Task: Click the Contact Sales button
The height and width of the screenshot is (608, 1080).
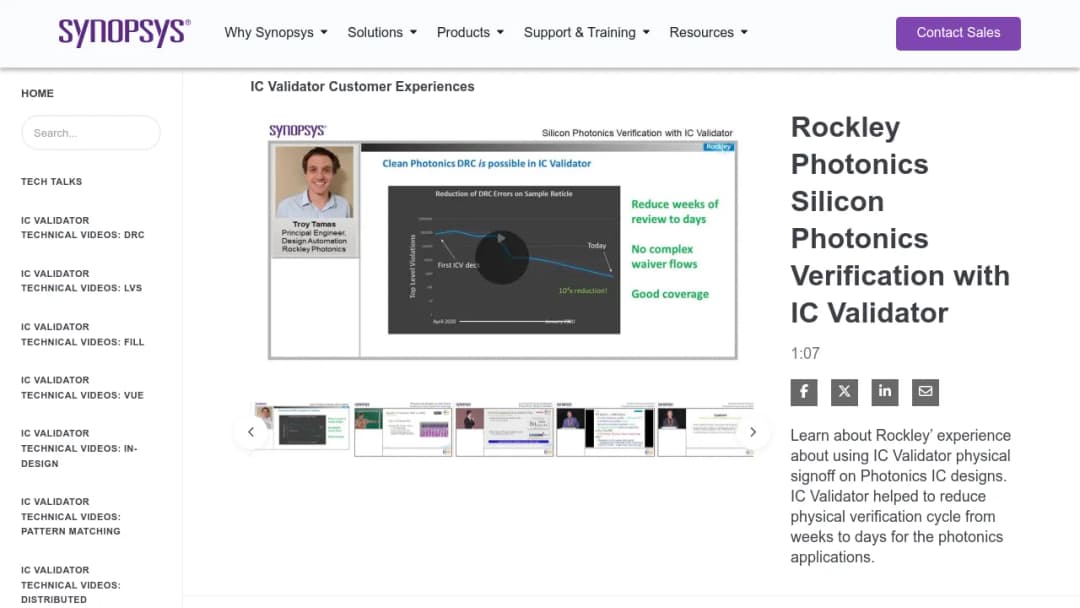Action: pos(958,33)
